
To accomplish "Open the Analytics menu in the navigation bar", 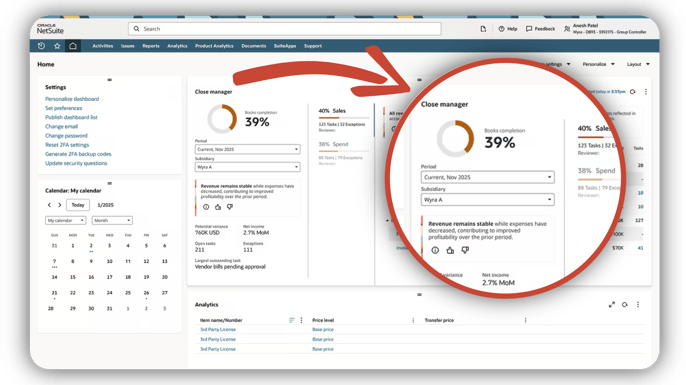I will tap(177, 46).
